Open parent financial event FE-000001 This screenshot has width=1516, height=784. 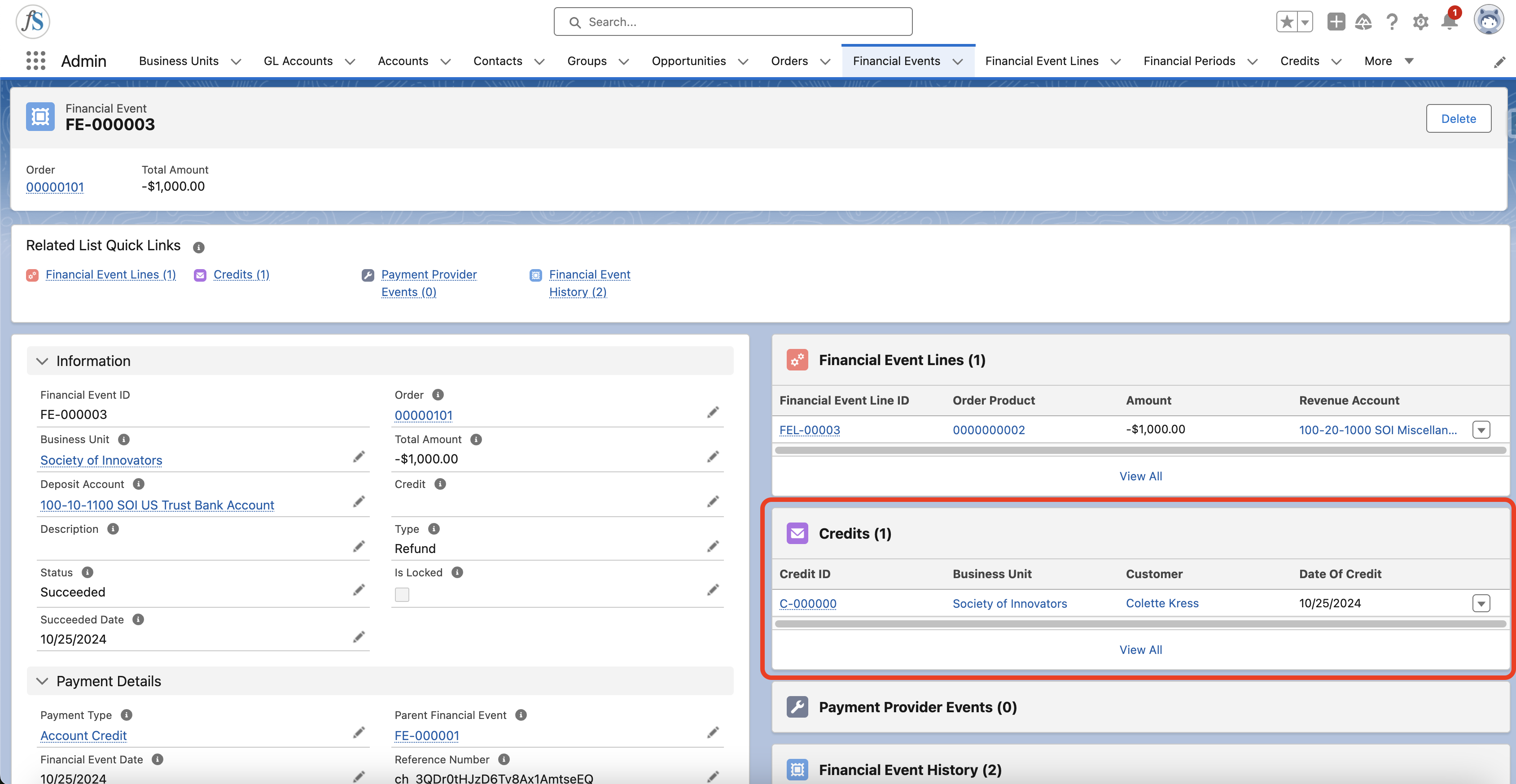427,736
